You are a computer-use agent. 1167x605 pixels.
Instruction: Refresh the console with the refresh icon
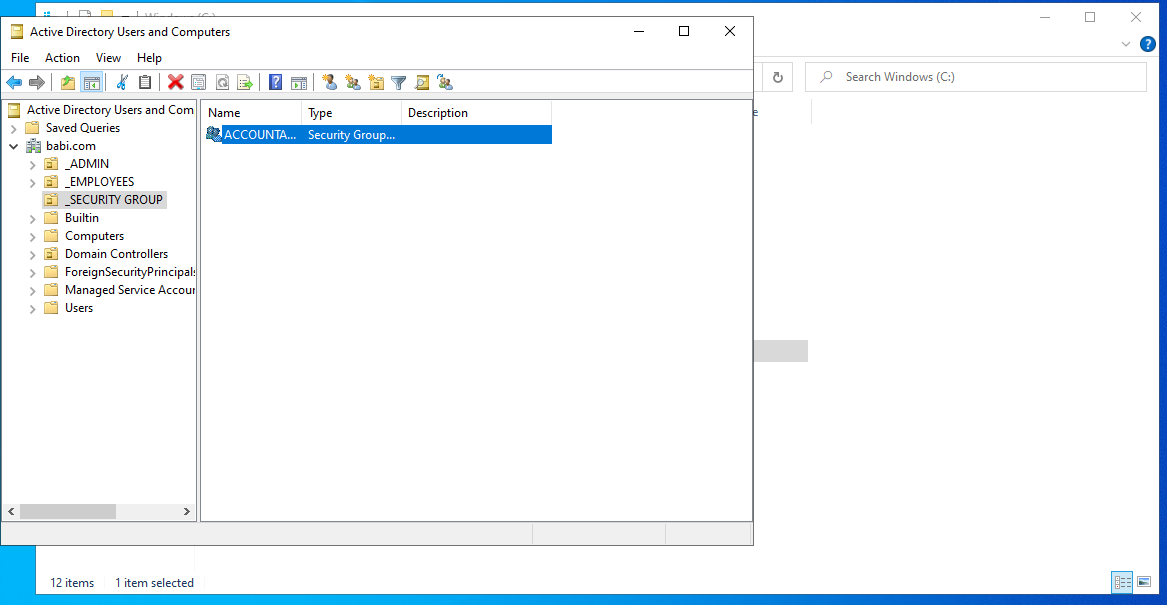click(223, 82)
